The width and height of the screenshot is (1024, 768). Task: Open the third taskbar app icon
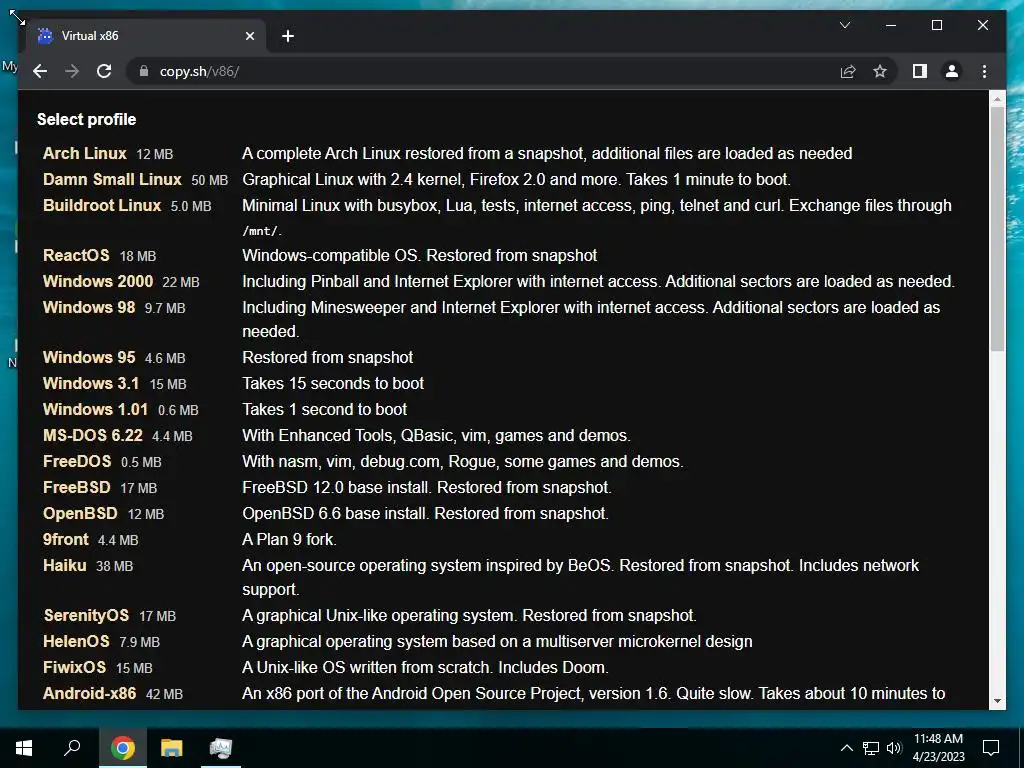click(220, 748)
